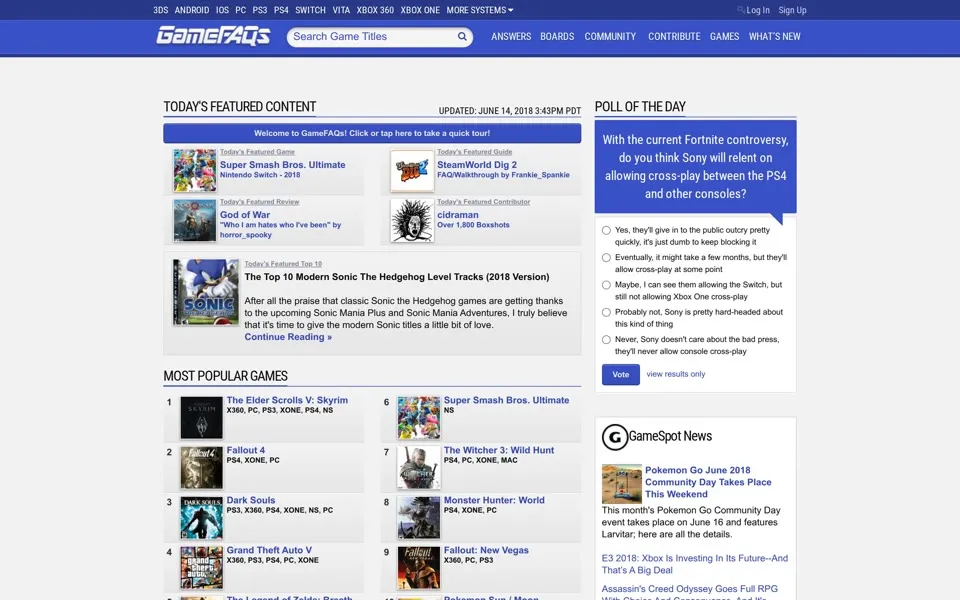Open the Contribute menu

[x=674, y=37]
